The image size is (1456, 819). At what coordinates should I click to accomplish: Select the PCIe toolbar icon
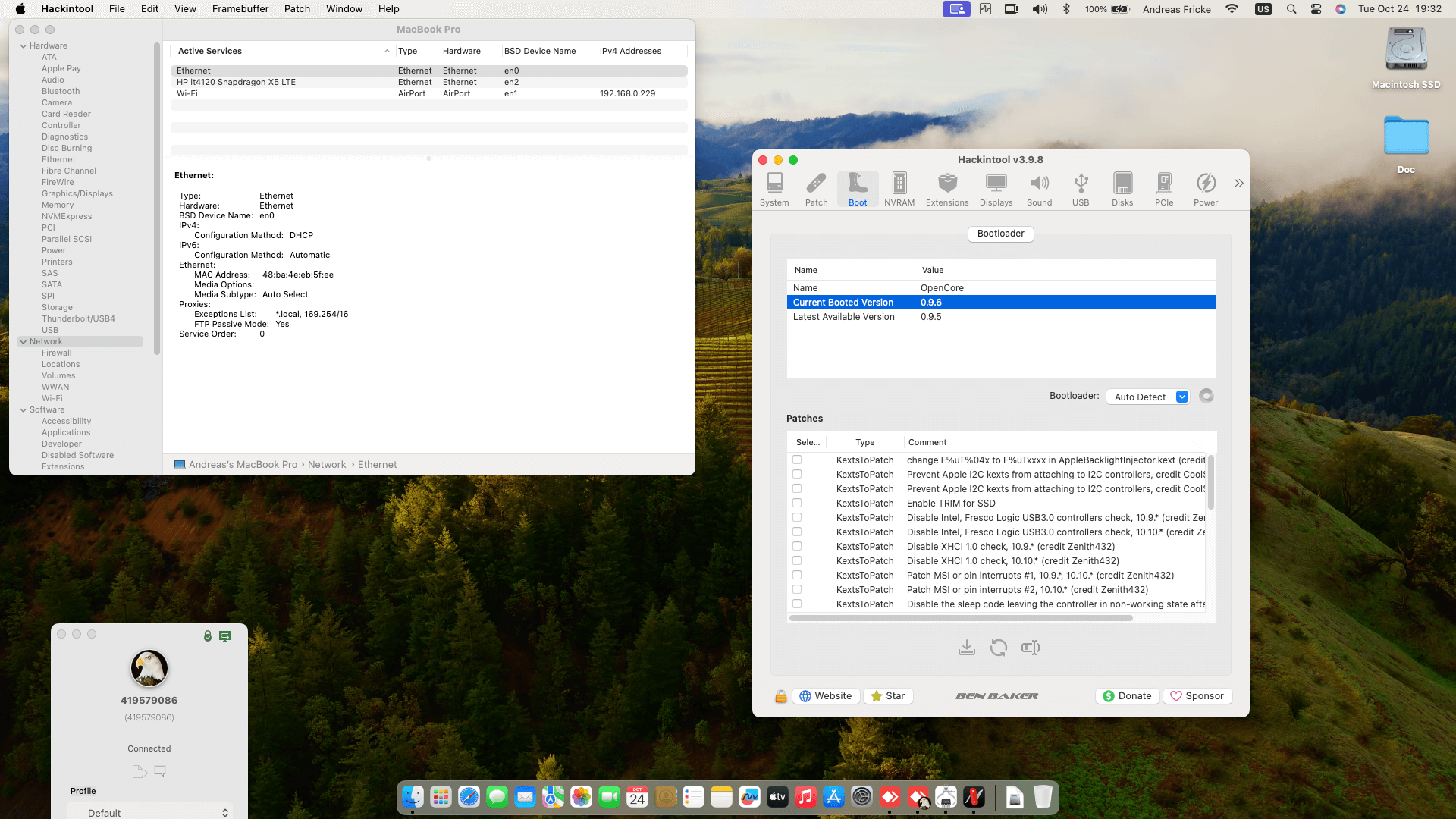[1164, 189]
